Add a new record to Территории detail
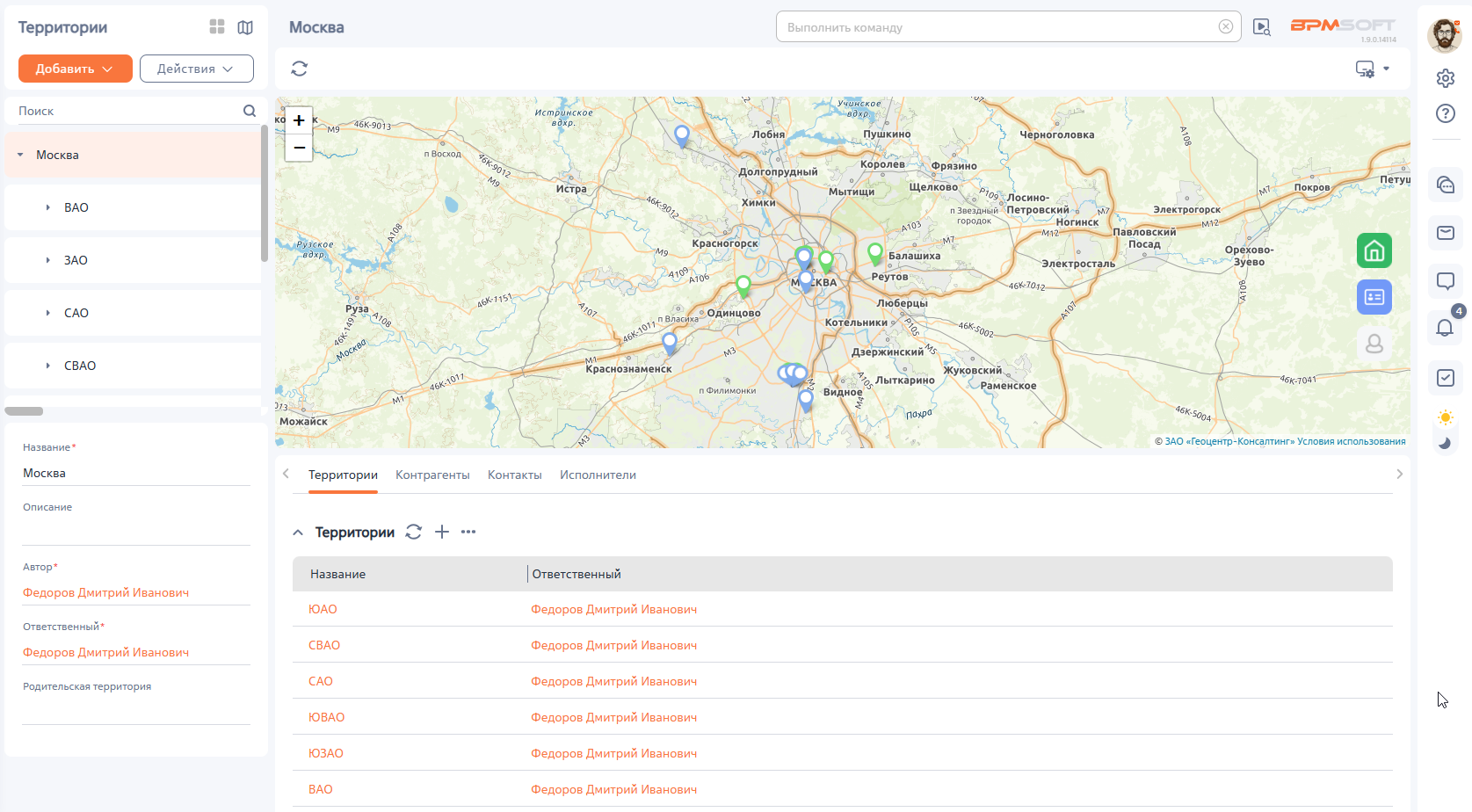The width and height of the screenshot is (1472, 812). (x=442, y=532)
